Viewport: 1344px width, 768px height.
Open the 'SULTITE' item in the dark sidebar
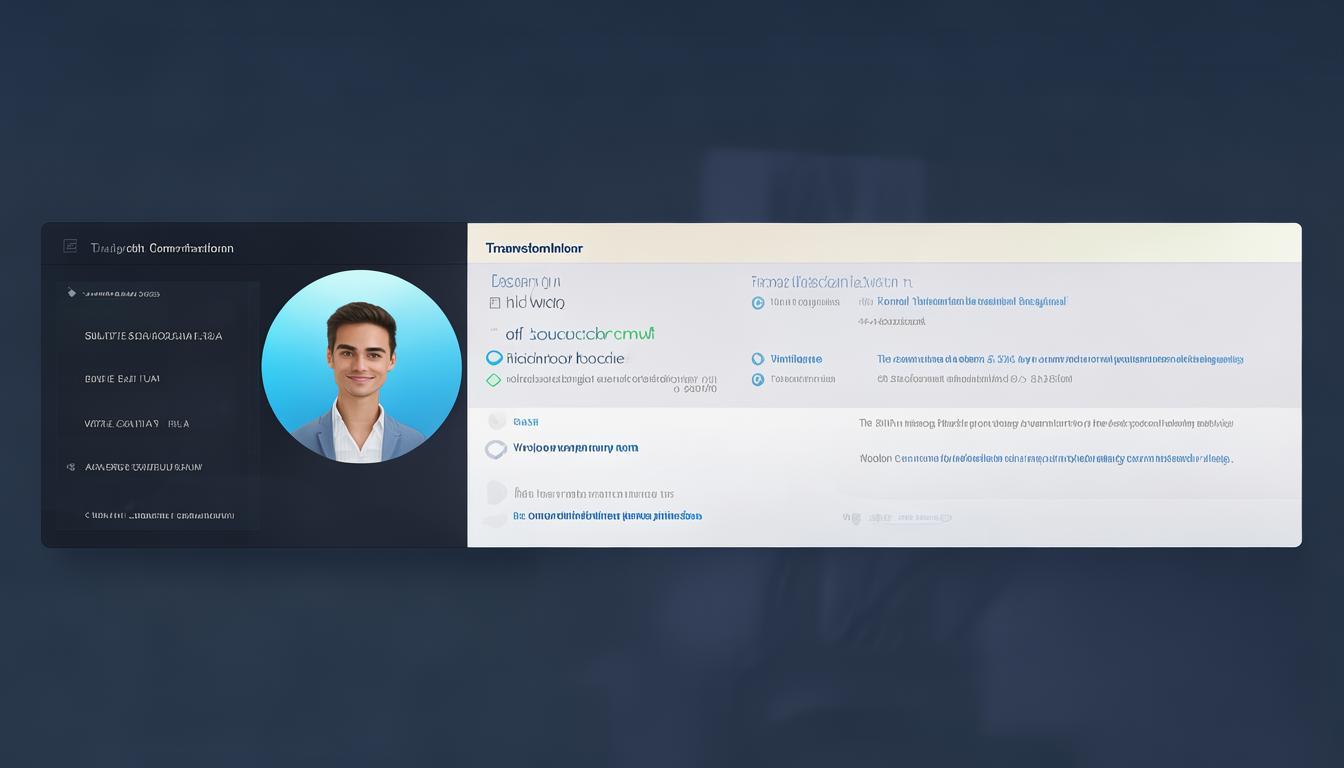coord(153,337)
